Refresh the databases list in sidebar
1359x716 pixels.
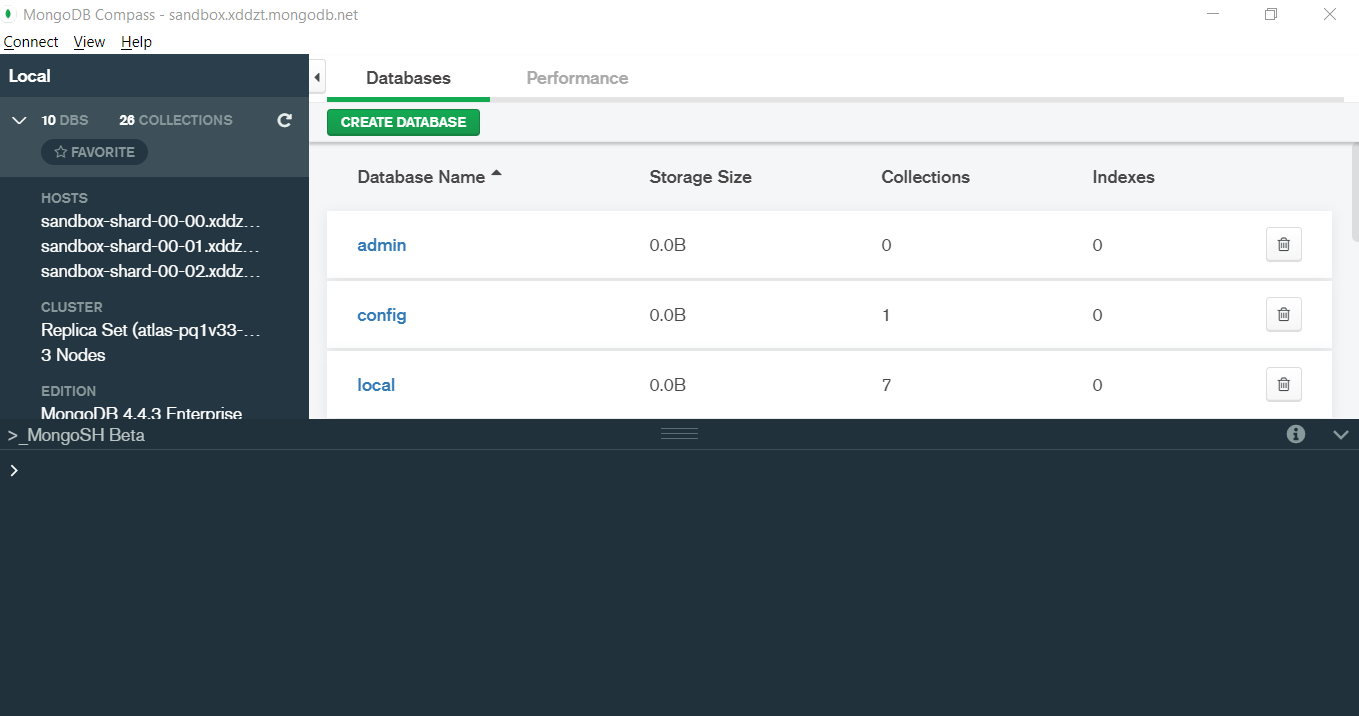[x=284, y=120]
